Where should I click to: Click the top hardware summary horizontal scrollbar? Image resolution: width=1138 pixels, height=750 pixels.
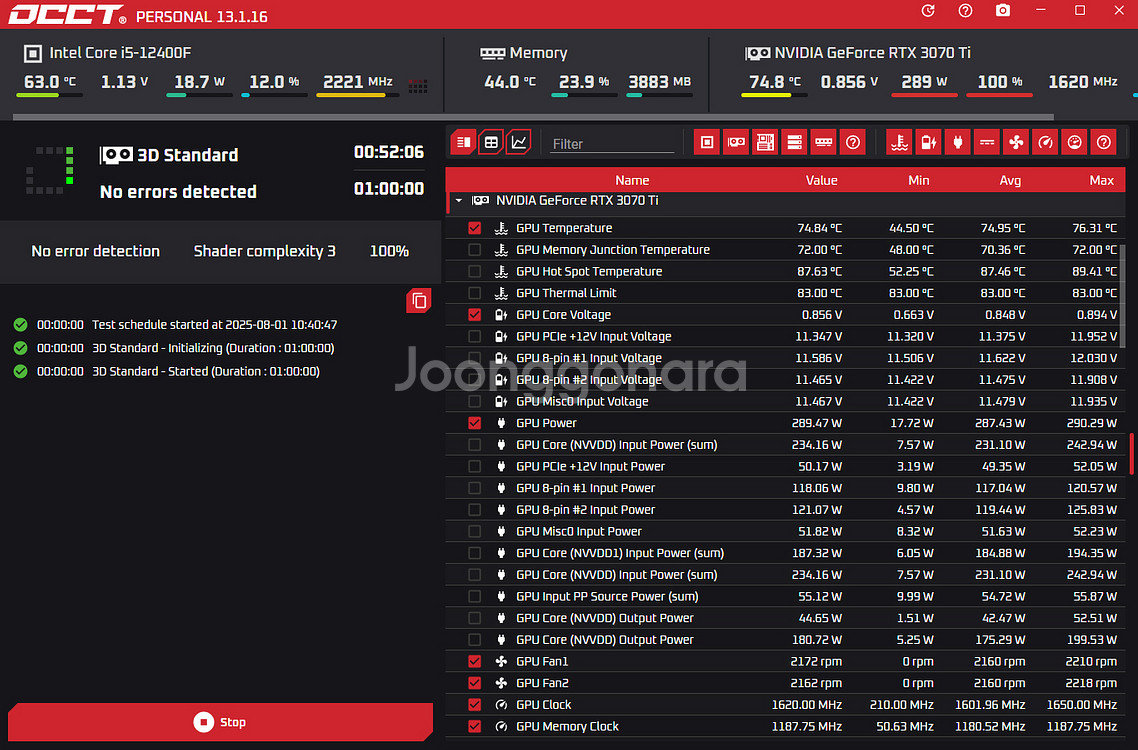(533, 117)
